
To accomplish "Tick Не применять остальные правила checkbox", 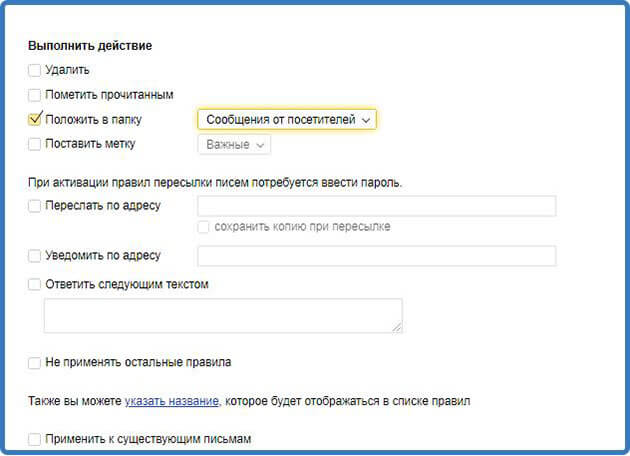I will click(35, 363).
